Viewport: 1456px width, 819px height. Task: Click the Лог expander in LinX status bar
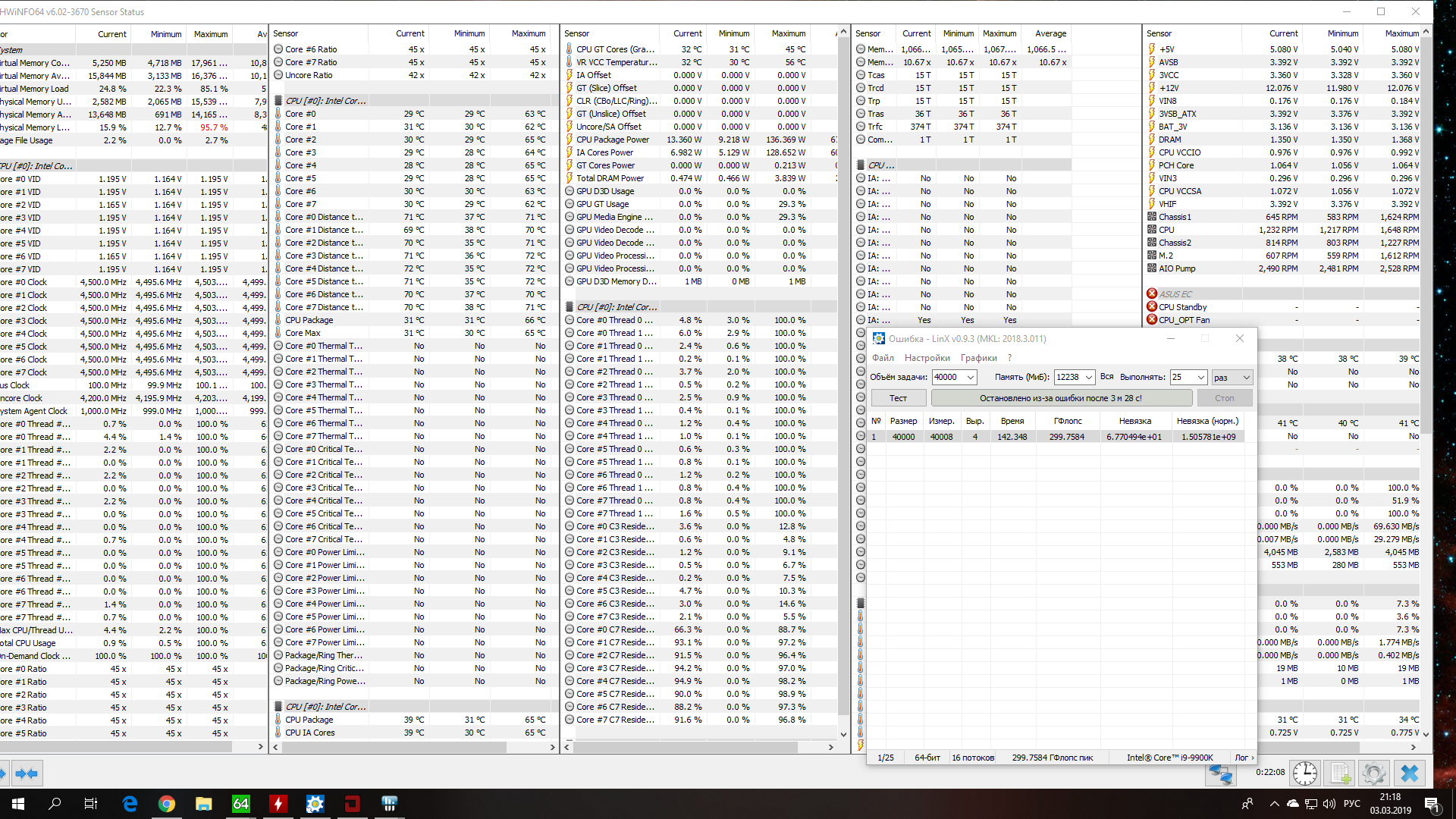pyautogui.click(x=1244, y=758)
